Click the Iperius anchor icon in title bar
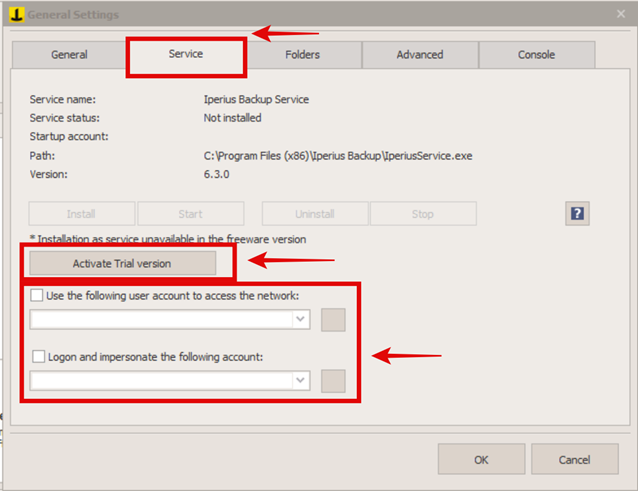638x491 pixels. [x=17, y=15]
